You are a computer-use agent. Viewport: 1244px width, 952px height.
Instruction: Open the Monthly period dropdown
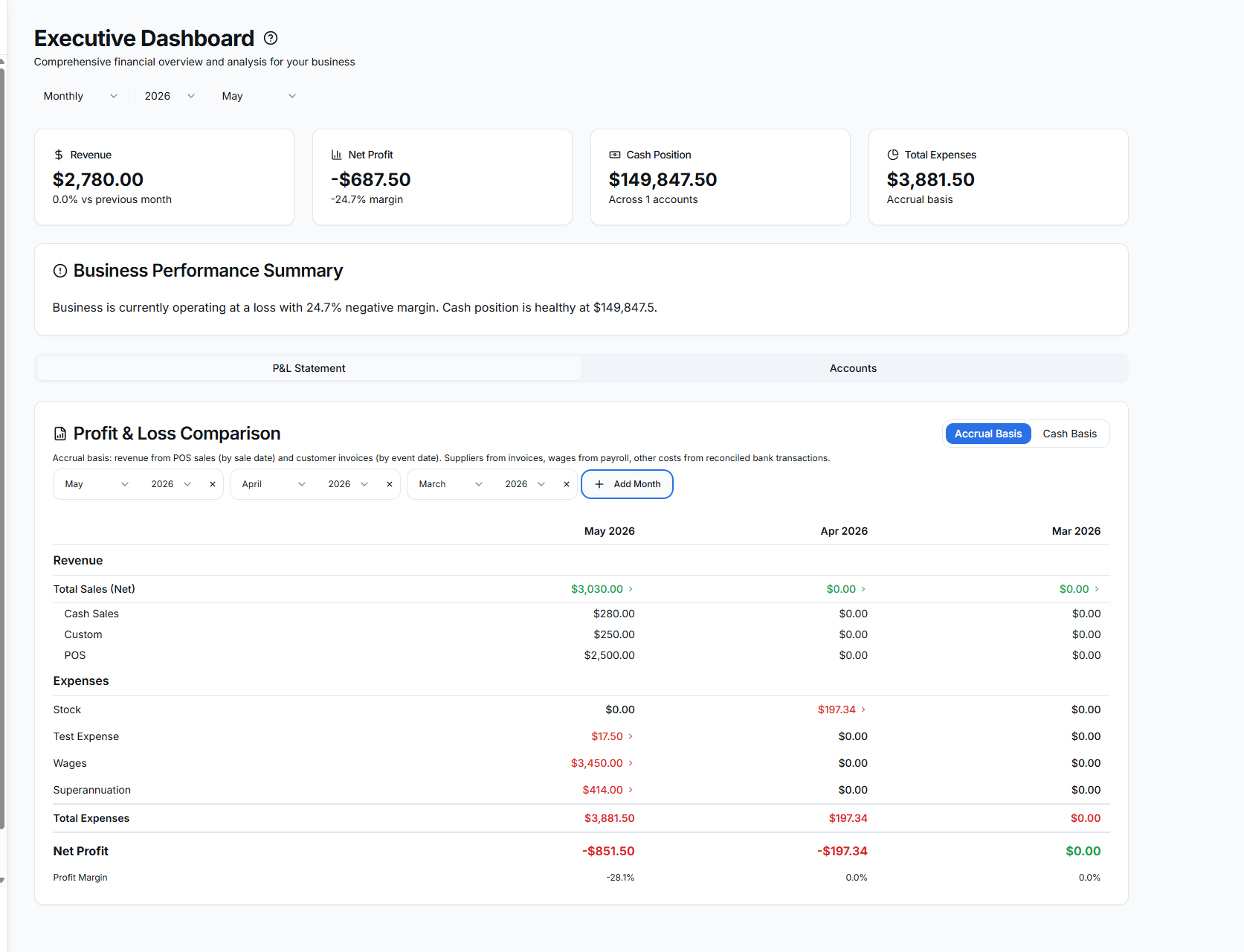80,96
